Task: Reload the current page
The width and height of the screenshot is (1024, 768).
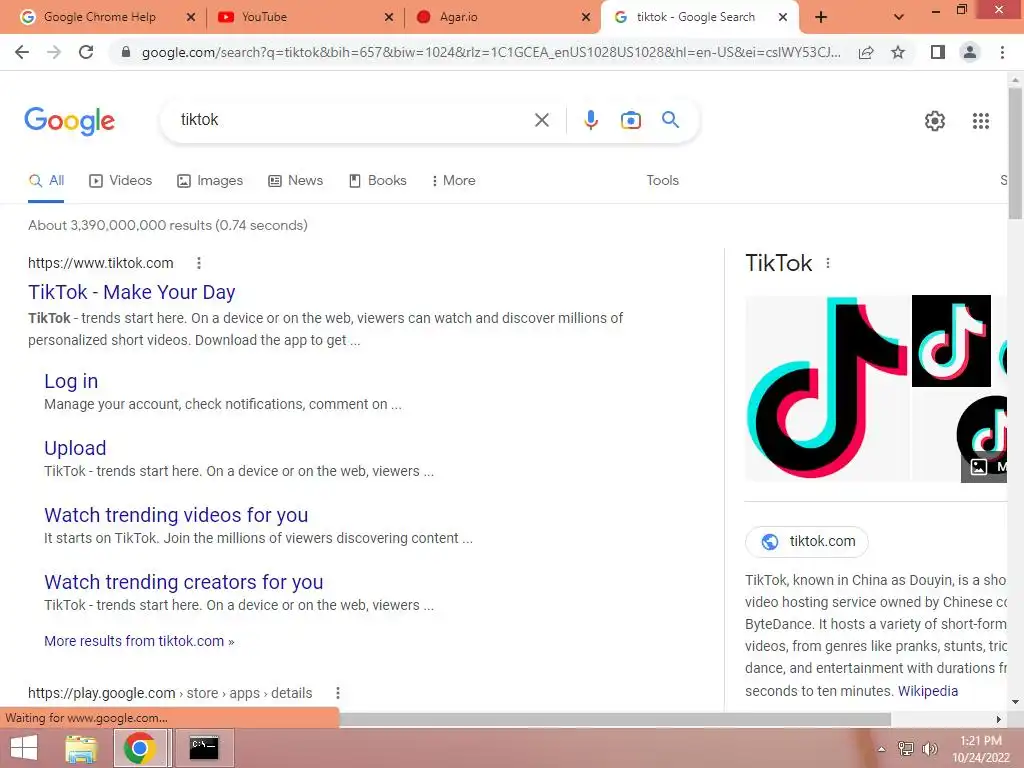Action: 86,52
